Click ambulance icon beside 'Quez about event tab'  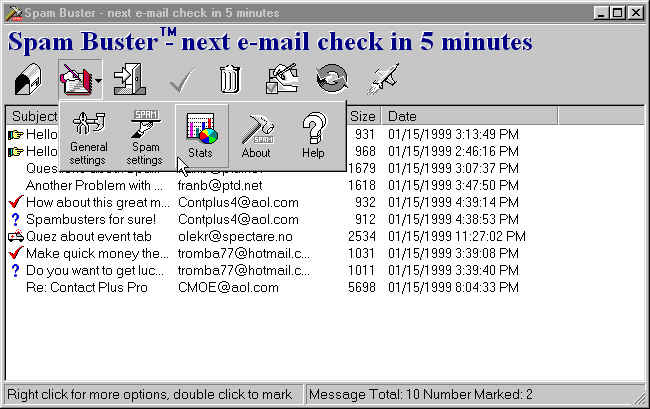click(x=16, y=237)
